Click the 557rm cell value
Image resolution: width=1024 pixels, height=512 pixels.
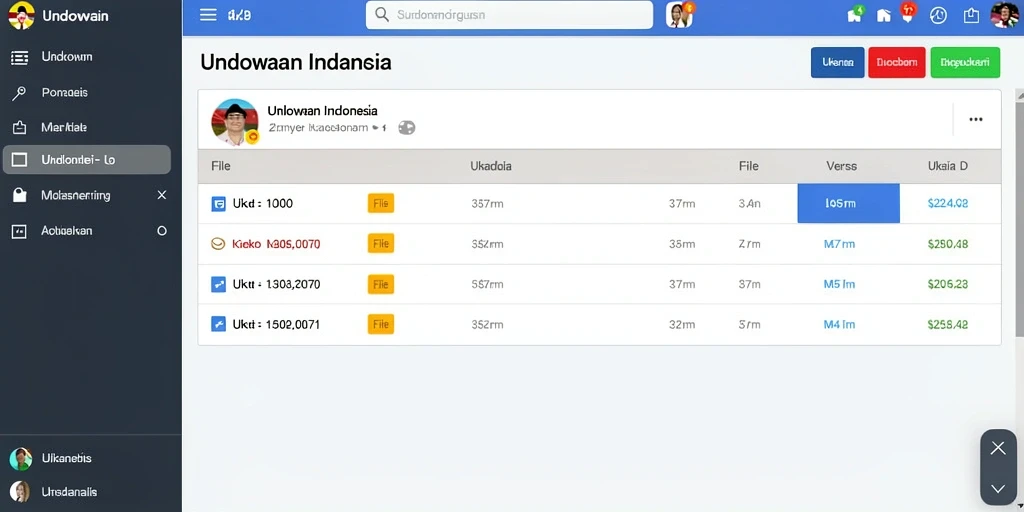coord(487,284)
